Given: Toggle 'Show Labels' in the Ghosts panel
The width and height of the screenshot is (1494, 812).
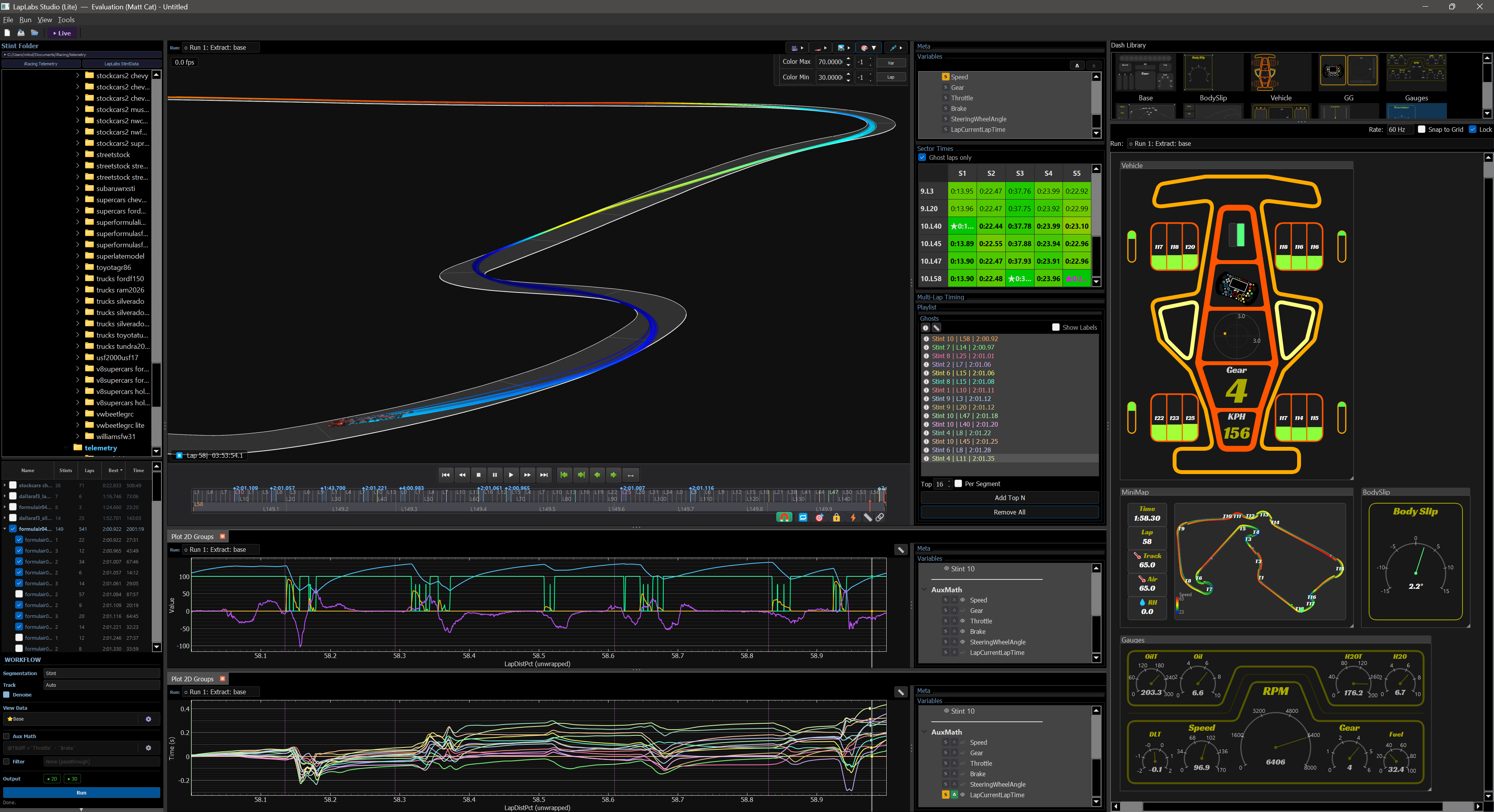Looking at the screenshot, I should pos(1056,327).
